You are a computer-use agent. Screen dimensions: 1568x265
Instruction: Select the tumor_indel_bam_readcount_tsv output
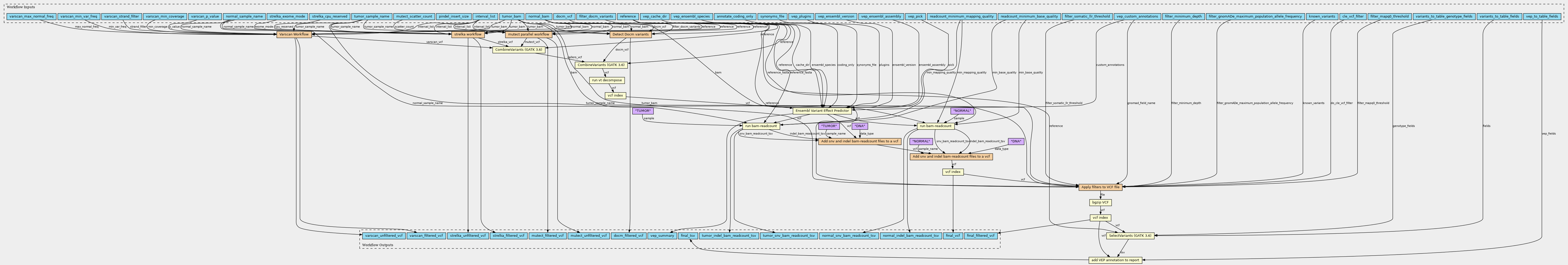[728, 235]
